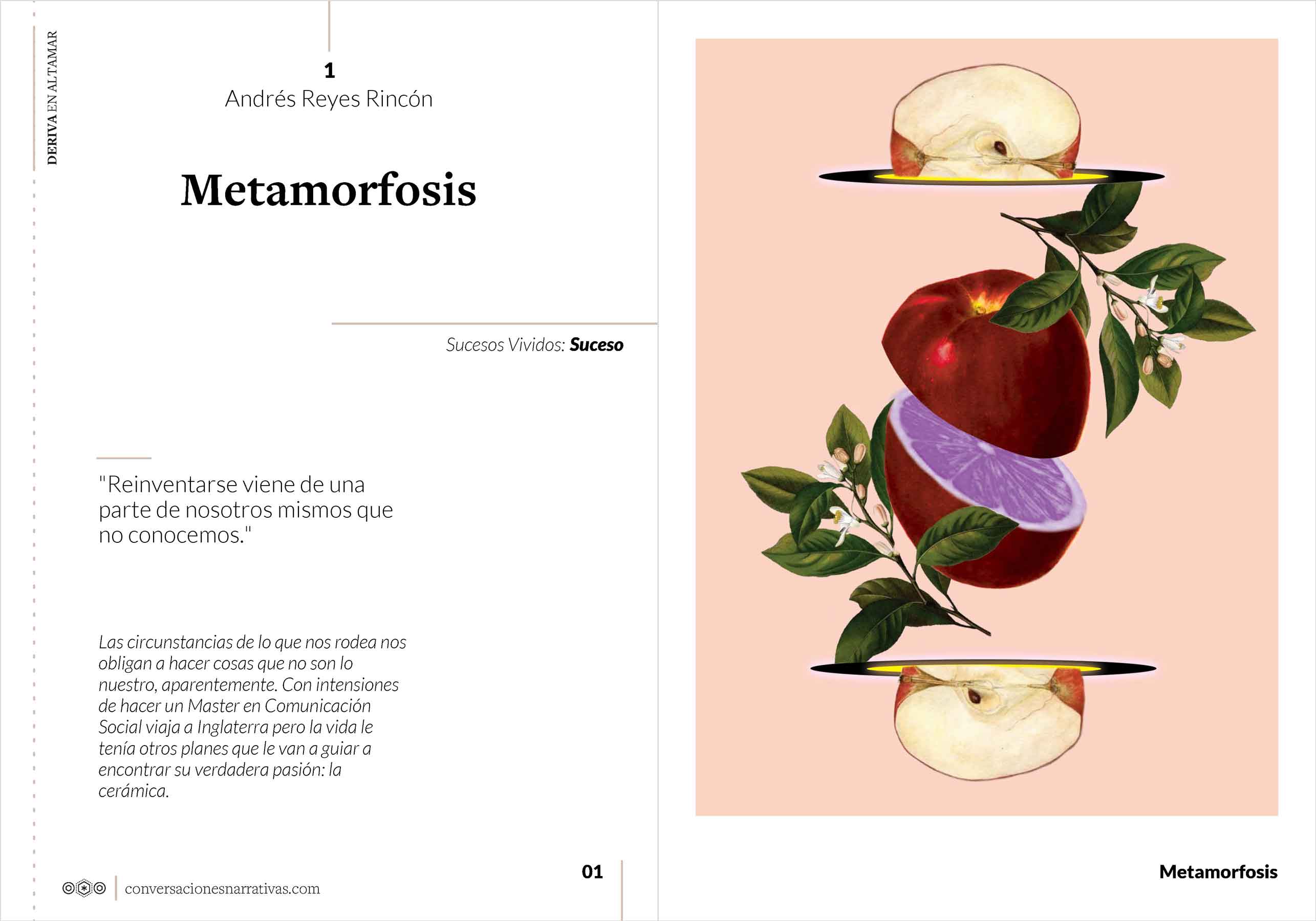Click the top halved apple slice
The width and height of the screenshot is (1316, 921).
[x=985, y=121]
